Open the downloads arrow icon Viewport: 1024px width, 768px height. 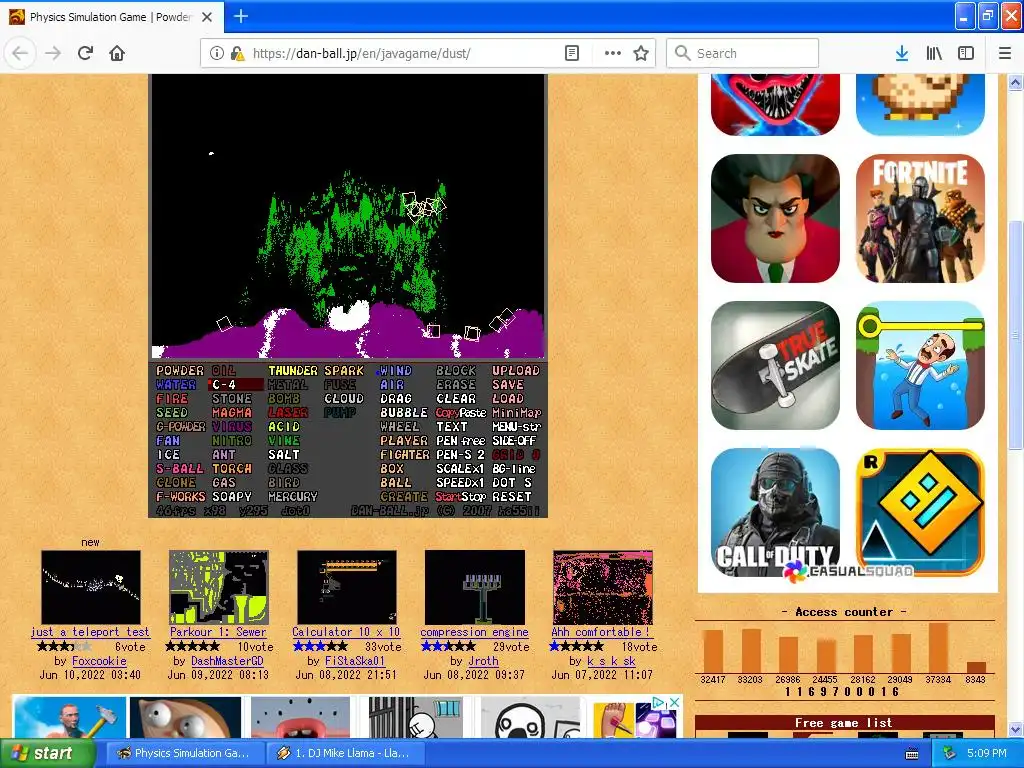902,53
